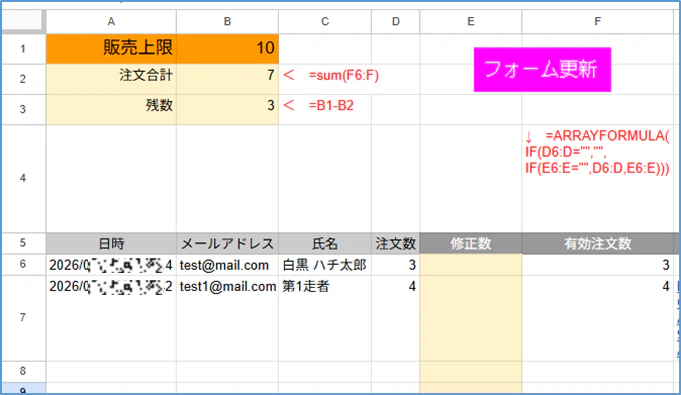The image size is (681, 395).
Task: Click the select-all corner box
Action: pos(23,21)
